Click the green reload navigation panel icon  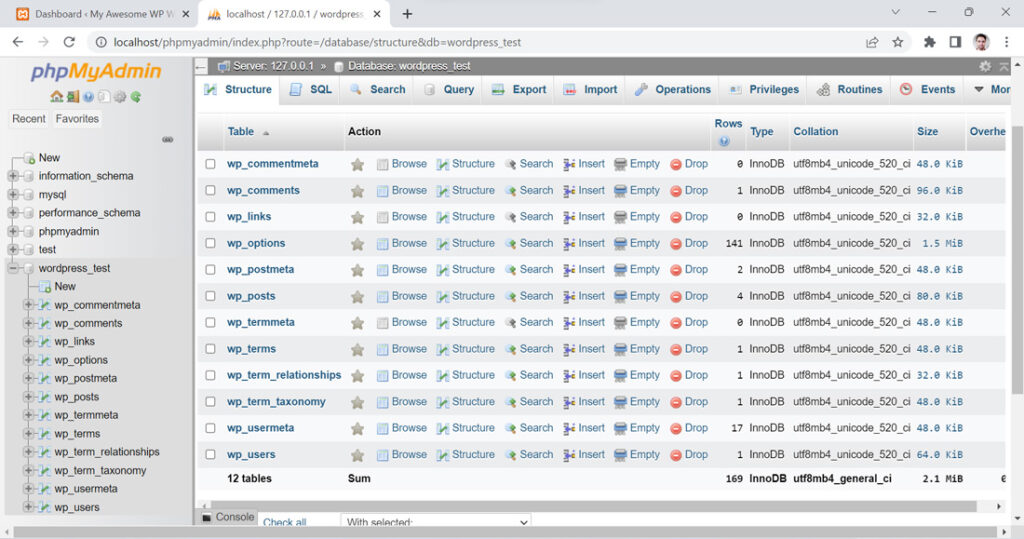pos(136,97)
